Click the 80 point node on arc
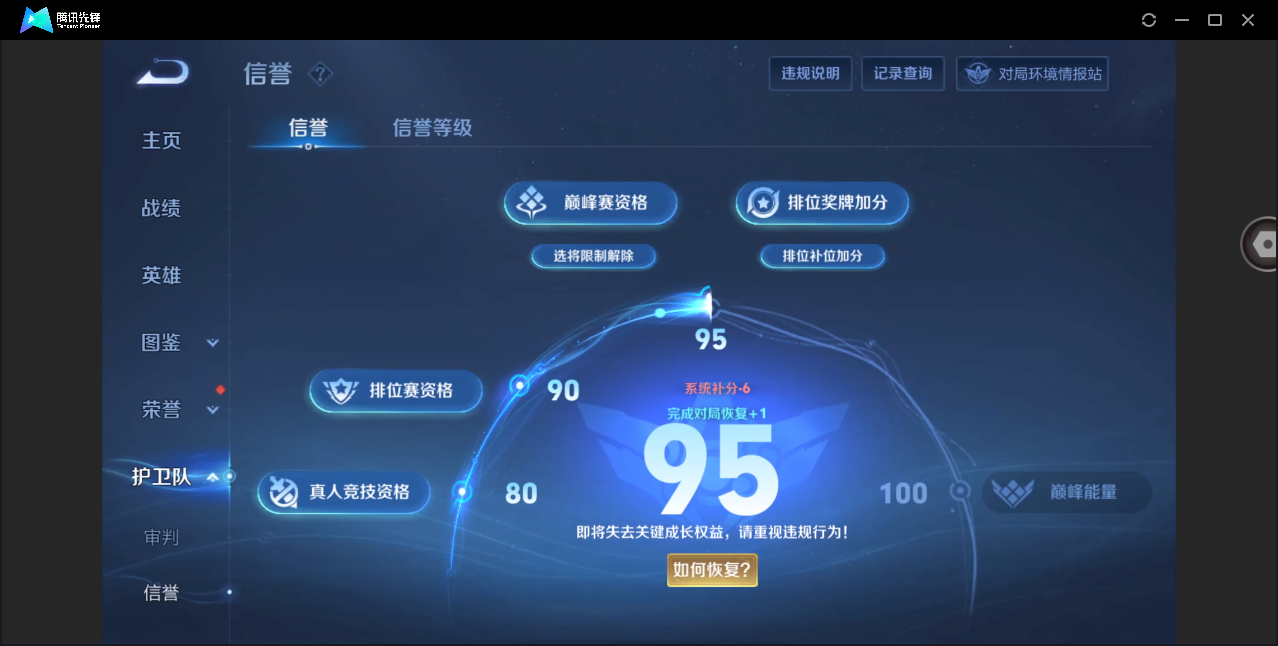The width and height of the screenshot is (1278, 646). tap(462, 491)
